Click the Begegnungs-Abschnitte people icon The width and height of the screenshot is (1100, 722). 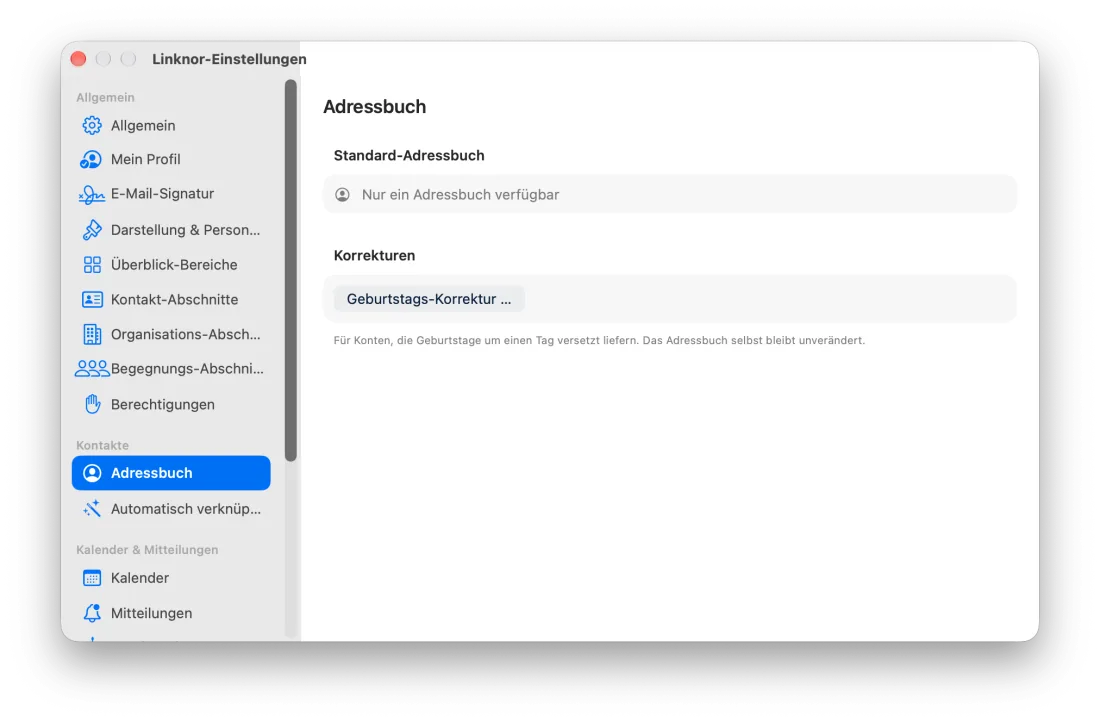coord(92,368)
